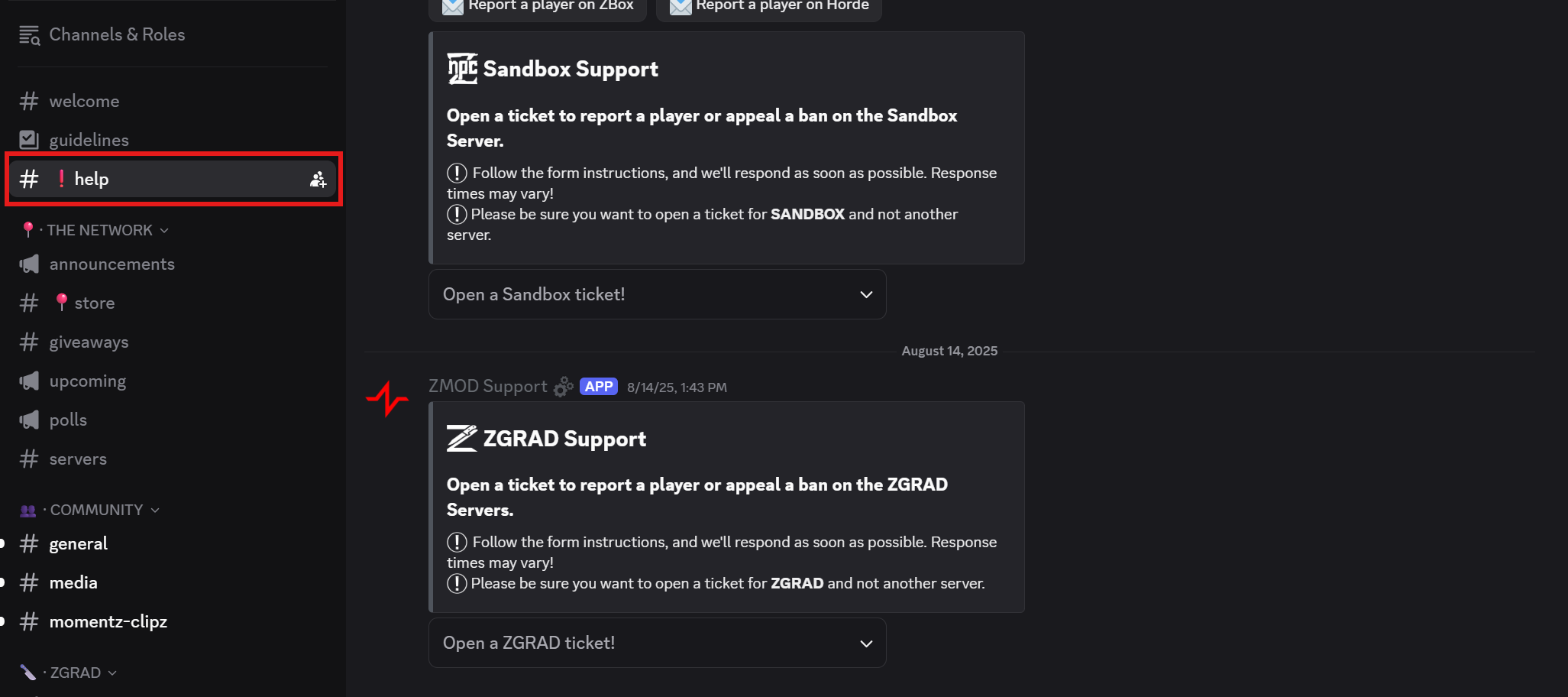Open the polls announcement channel

tap(68, 420)
